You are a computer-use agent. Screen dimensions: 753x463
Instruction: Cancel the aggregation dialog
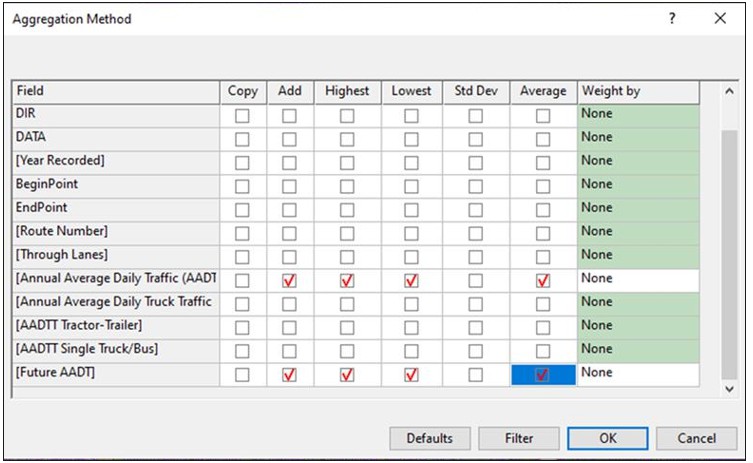pos(696,438)
